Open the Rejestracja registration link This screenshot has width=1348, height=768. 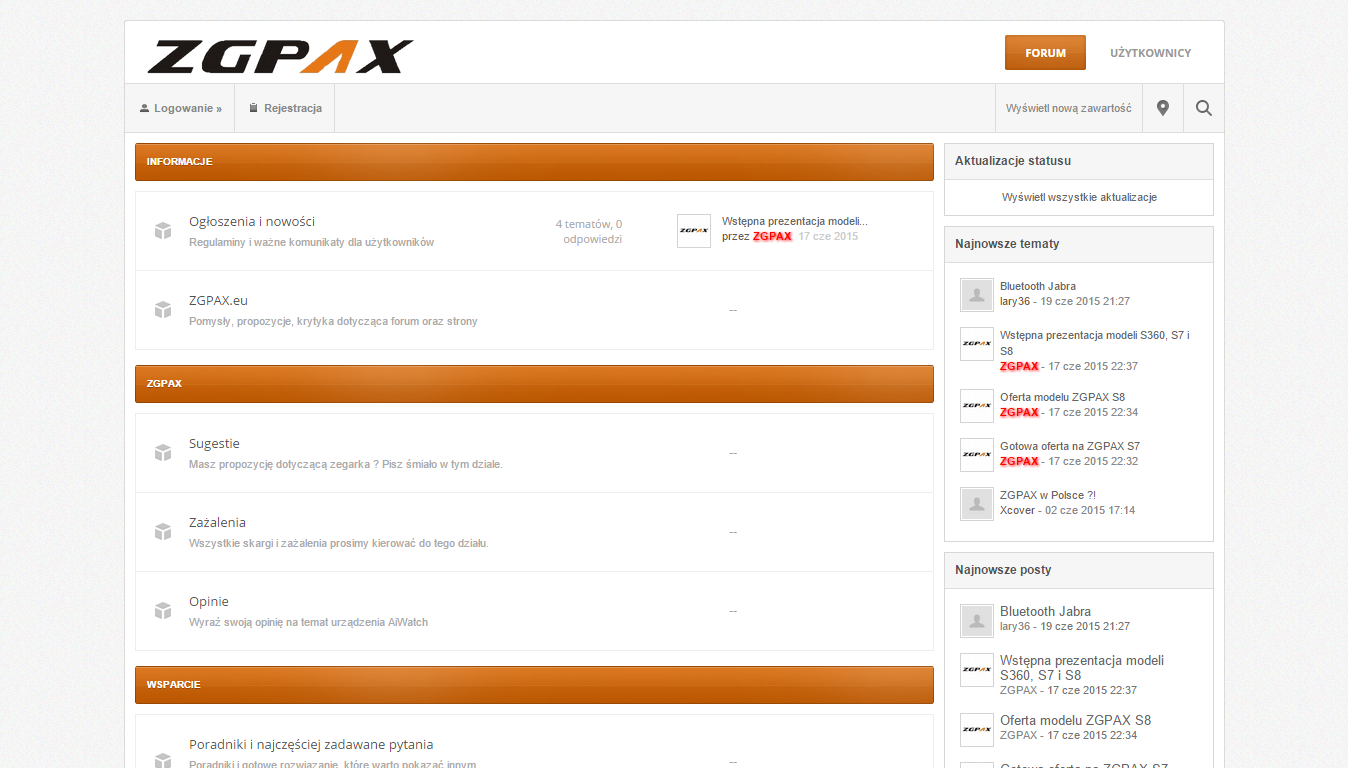pos(285,108)
